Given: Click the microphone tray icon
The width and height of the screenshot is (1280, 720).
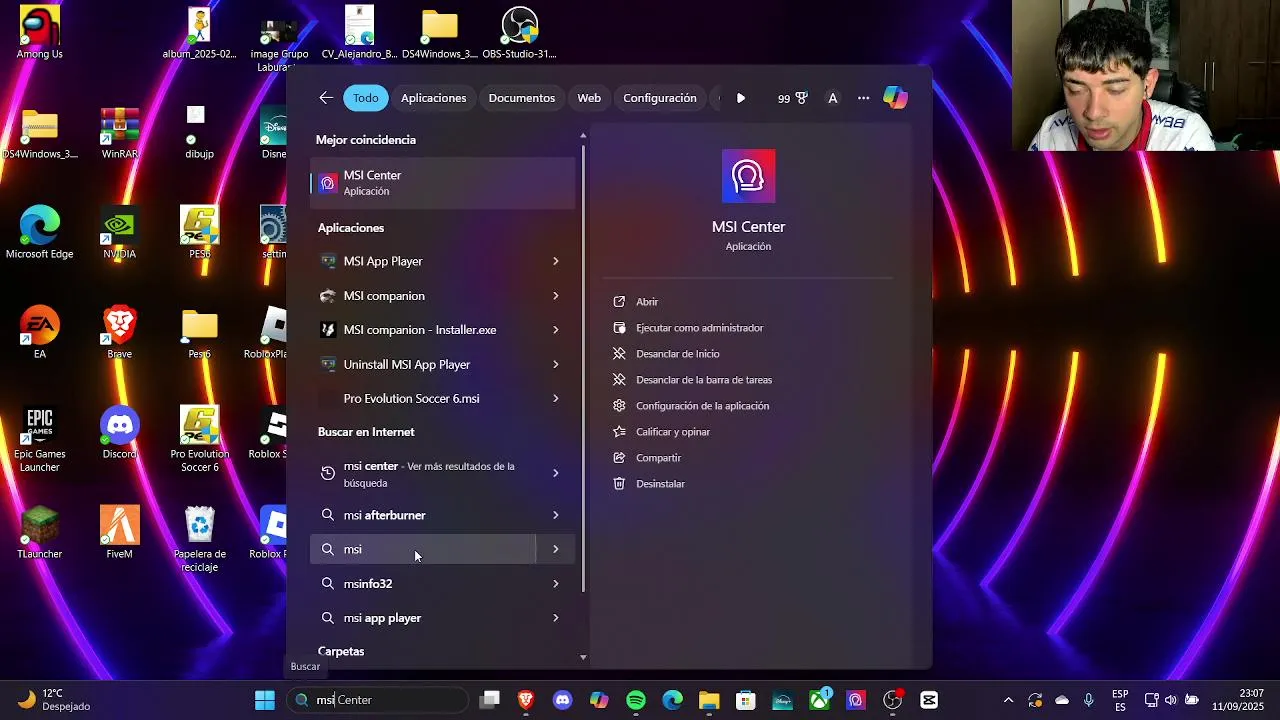Looking at the screenshot, I should pyautogui.click(x=1089, y=700).
